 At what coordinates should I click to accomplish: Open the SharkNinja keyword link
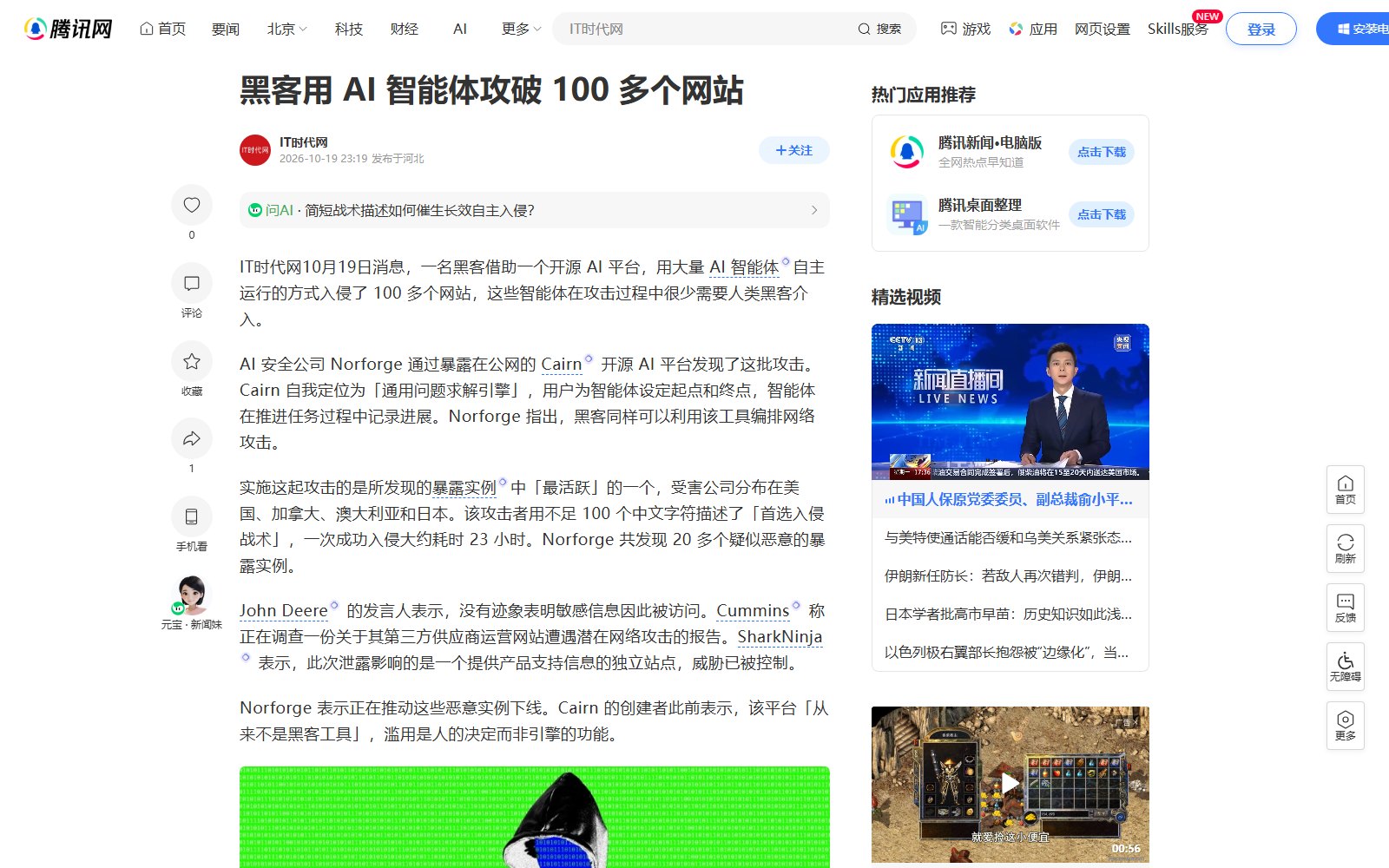(x=780, y=636)
